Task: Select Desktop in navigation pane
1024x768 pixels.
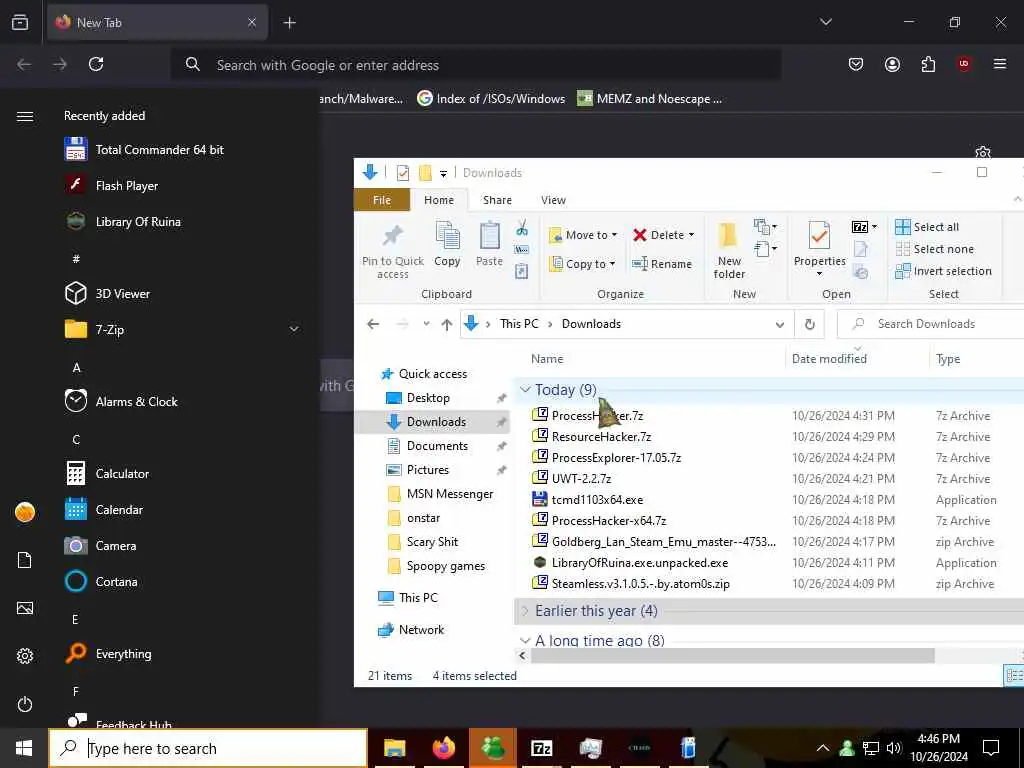Action: coord(418,398)
